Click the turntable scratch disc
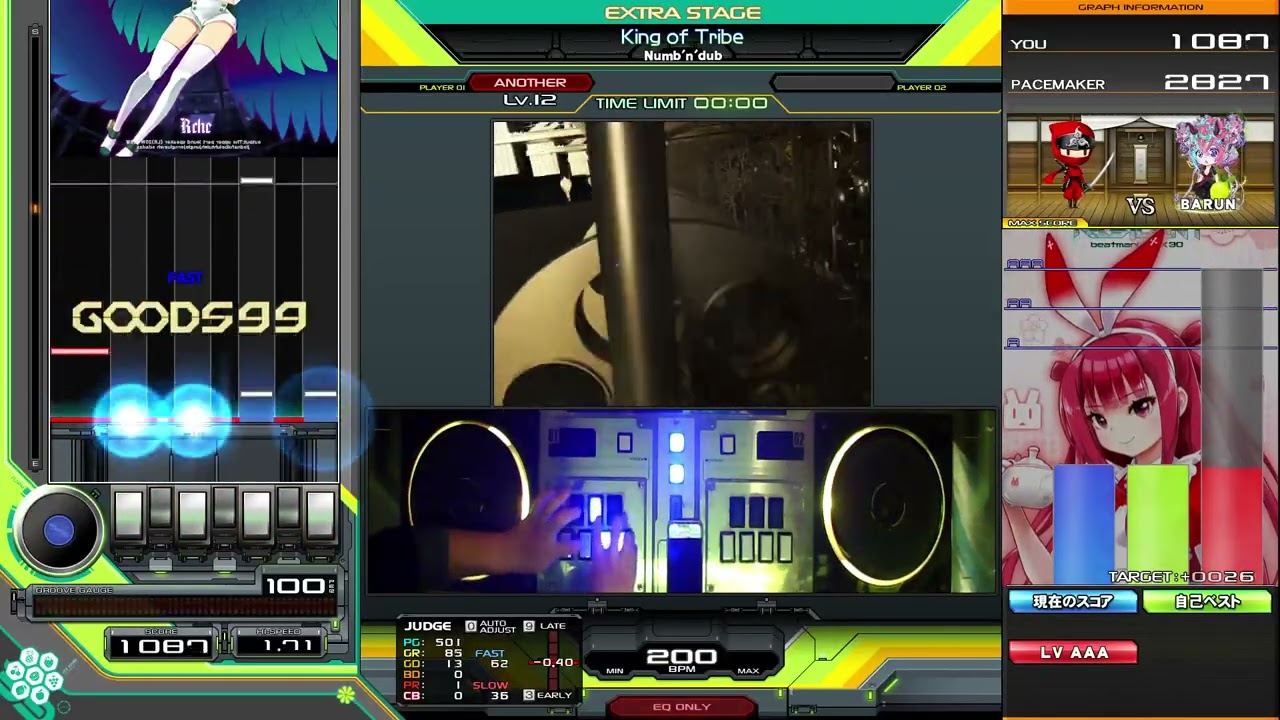Viewport: 1280px width, 720px height. pyautogui.click(x=59, y=531)
